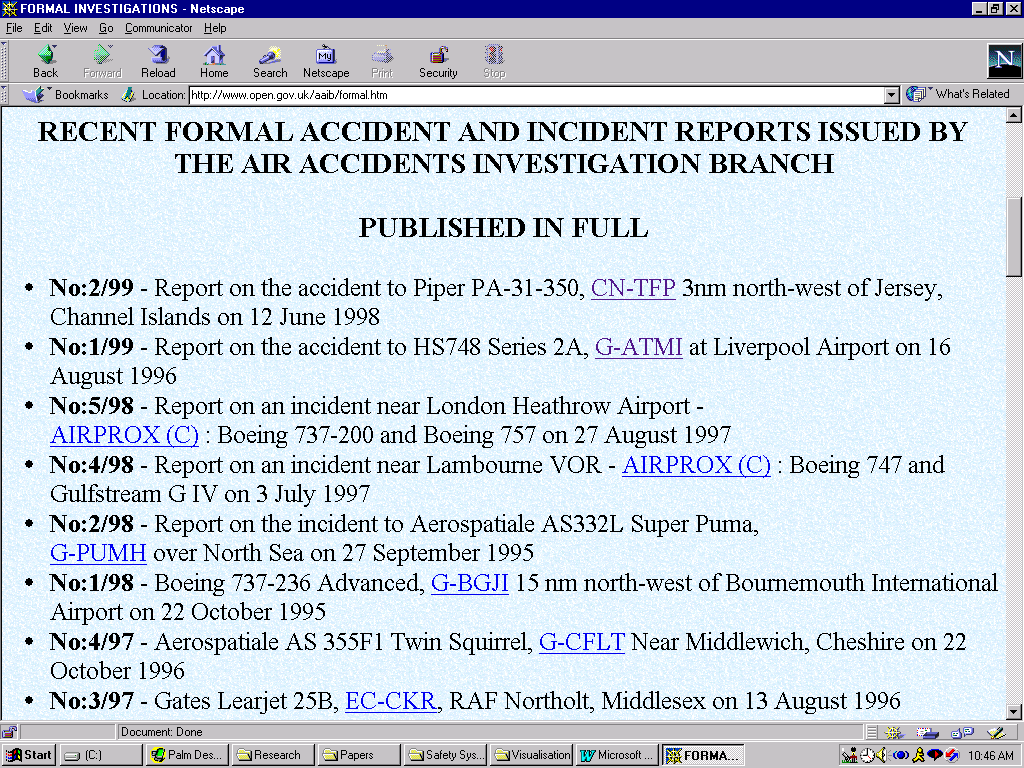Open the View menu
Viewport: 1024px width, 768px height.
(75, 28)
